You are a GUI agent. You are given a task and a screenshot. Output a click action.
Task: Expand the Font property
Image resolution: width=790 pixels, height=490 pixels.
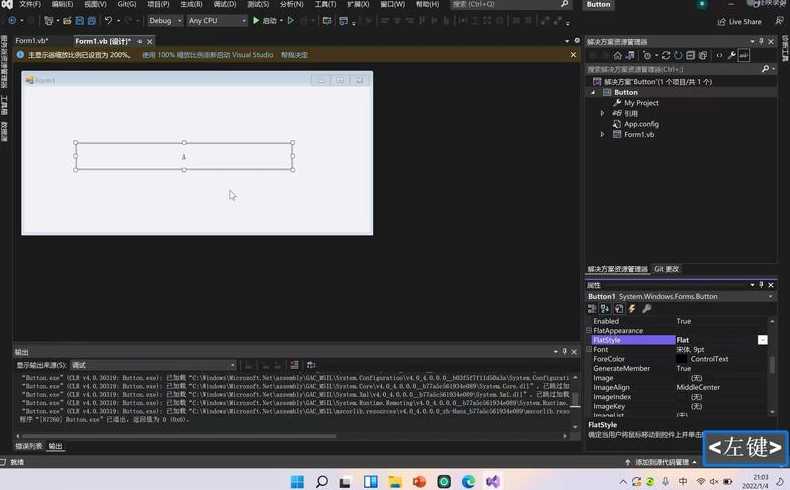589,349
